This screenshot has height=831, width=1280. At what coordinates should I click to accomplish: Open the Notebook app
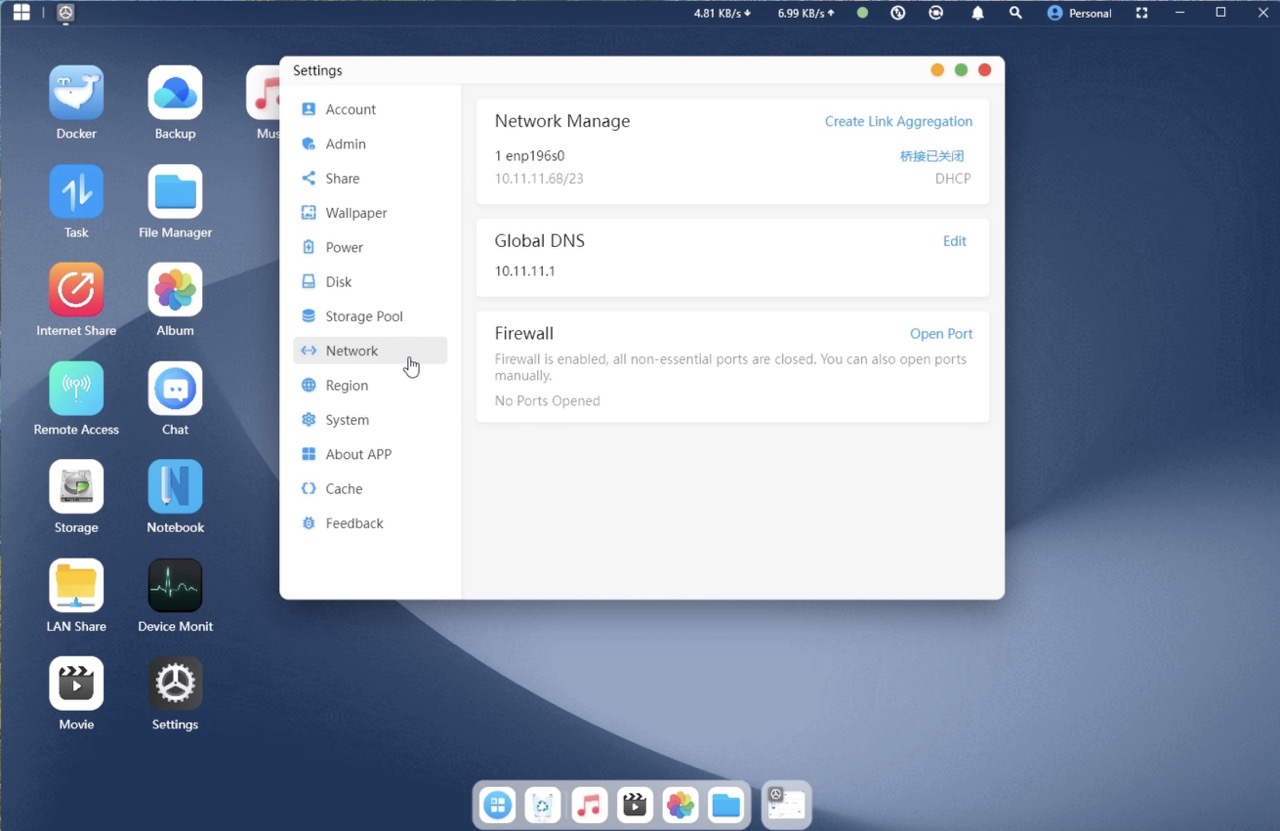(x=175, y=487)
